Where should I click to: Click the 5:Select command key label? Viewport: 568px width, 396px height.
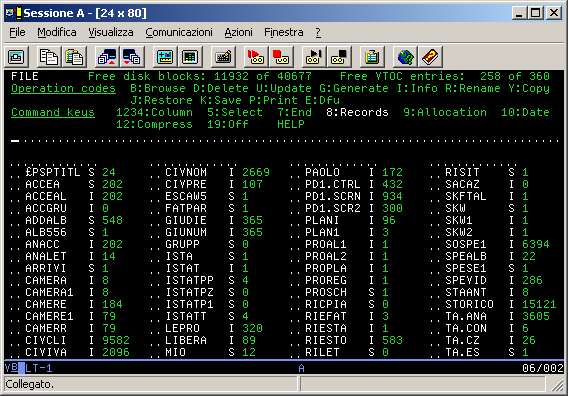(235, 112)
